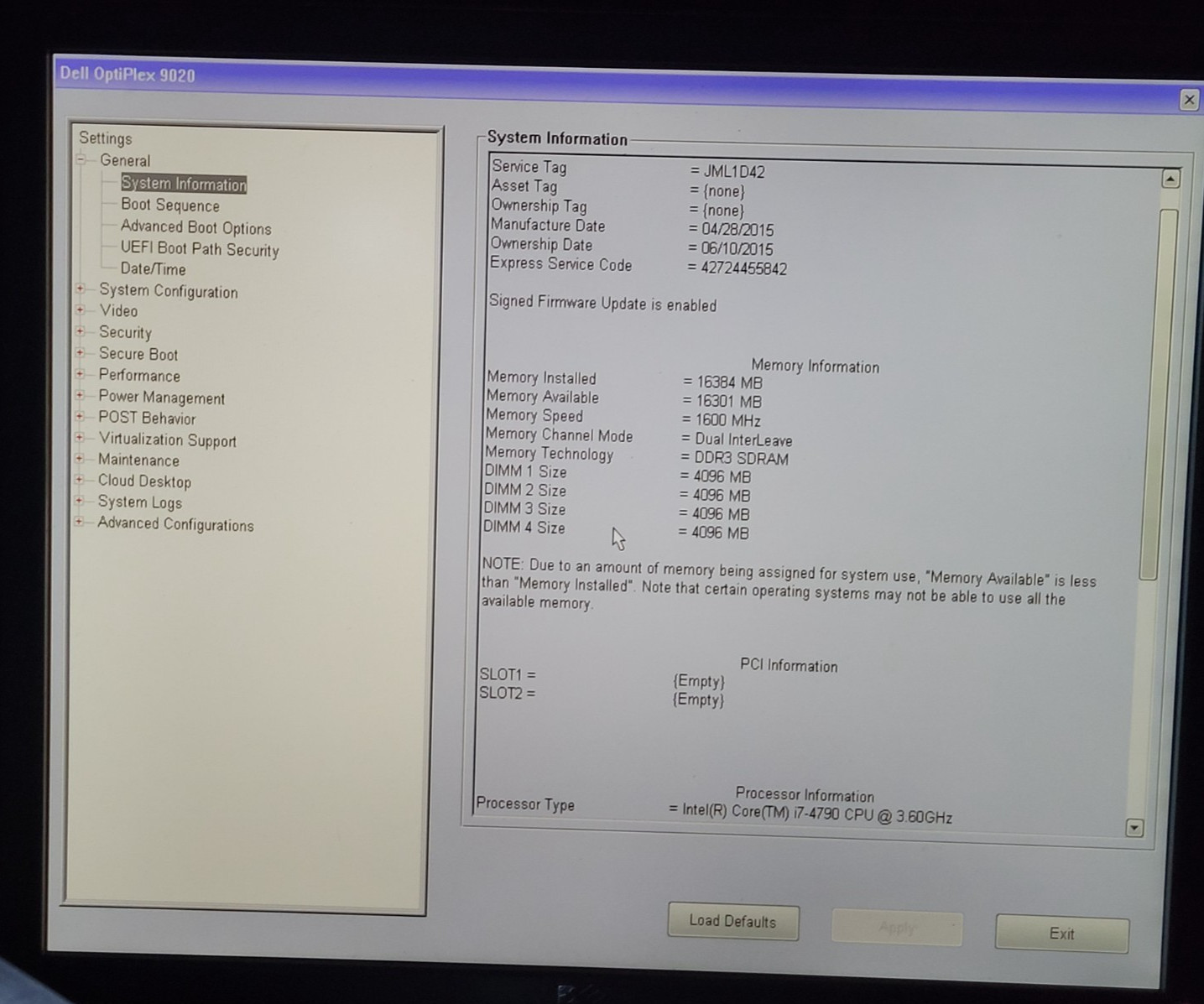The image size is (1204, 1004).
Task: Select the Security category
Action: pyautogui.click(x=125, y=332)
